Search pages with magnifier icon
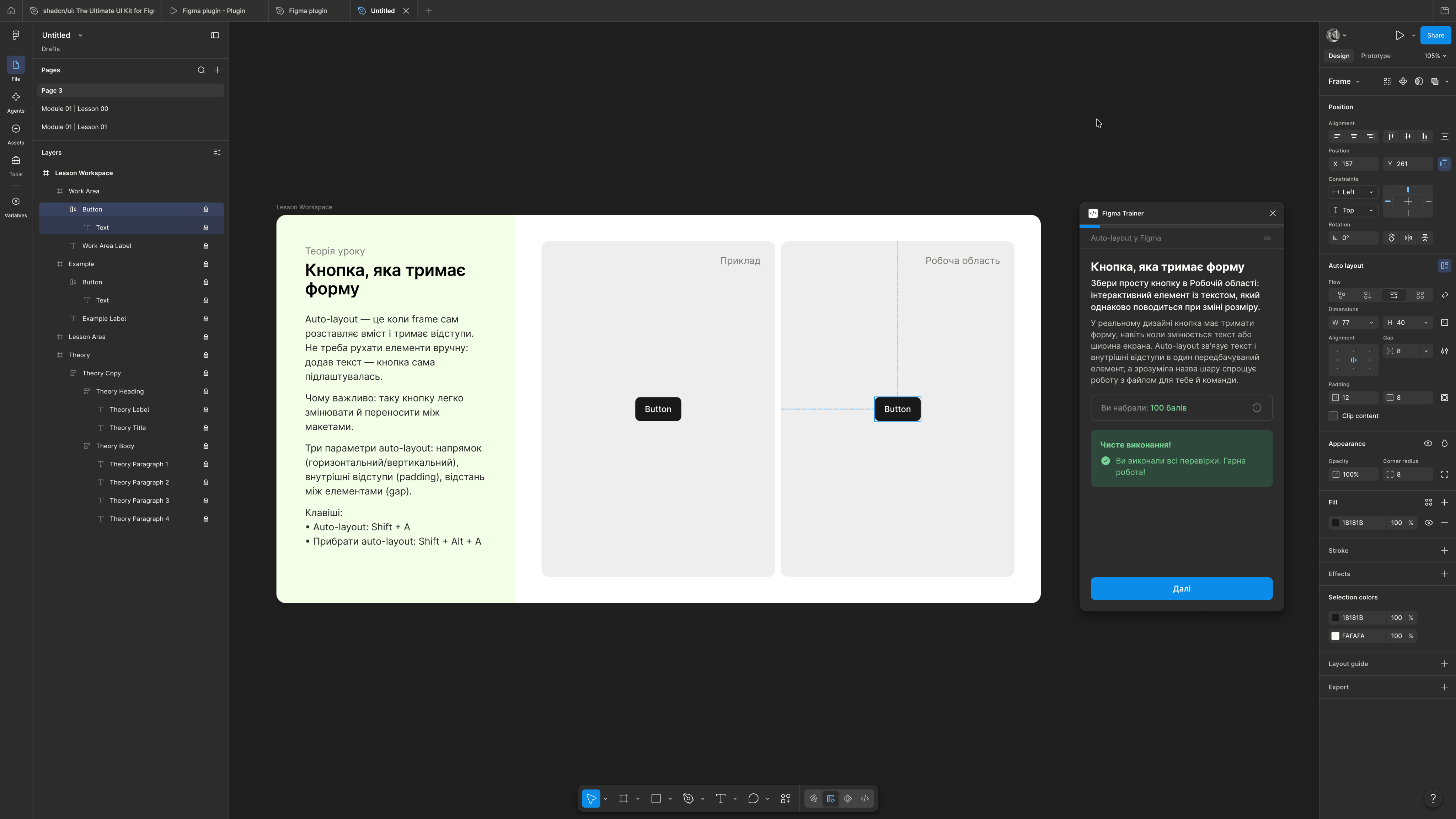This screenshot has width=1456, height=819. (x=201, y=70)
